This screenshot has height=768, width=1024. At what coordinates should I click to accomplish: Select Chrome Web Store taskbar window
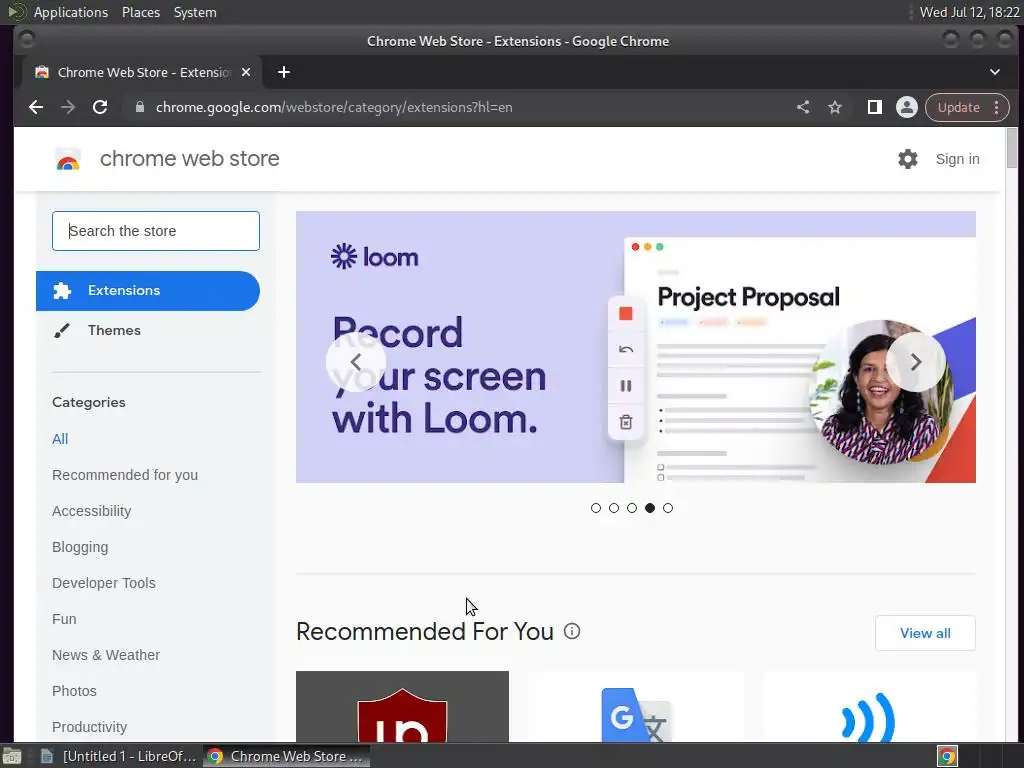pos(286,756)
